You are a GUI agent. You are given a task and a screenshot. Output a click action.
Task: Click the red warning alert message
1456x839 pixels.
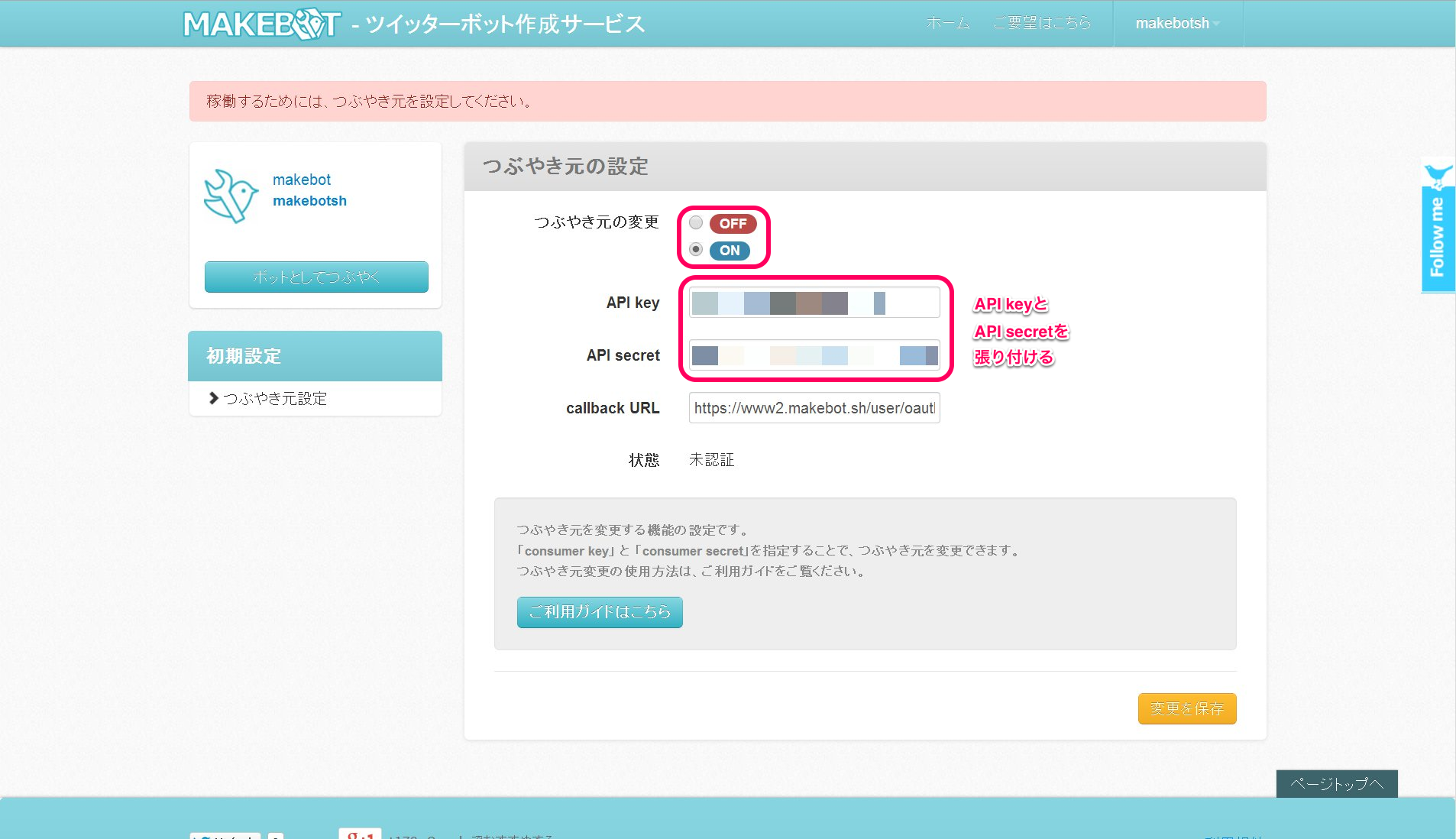(x=728, y=101)
